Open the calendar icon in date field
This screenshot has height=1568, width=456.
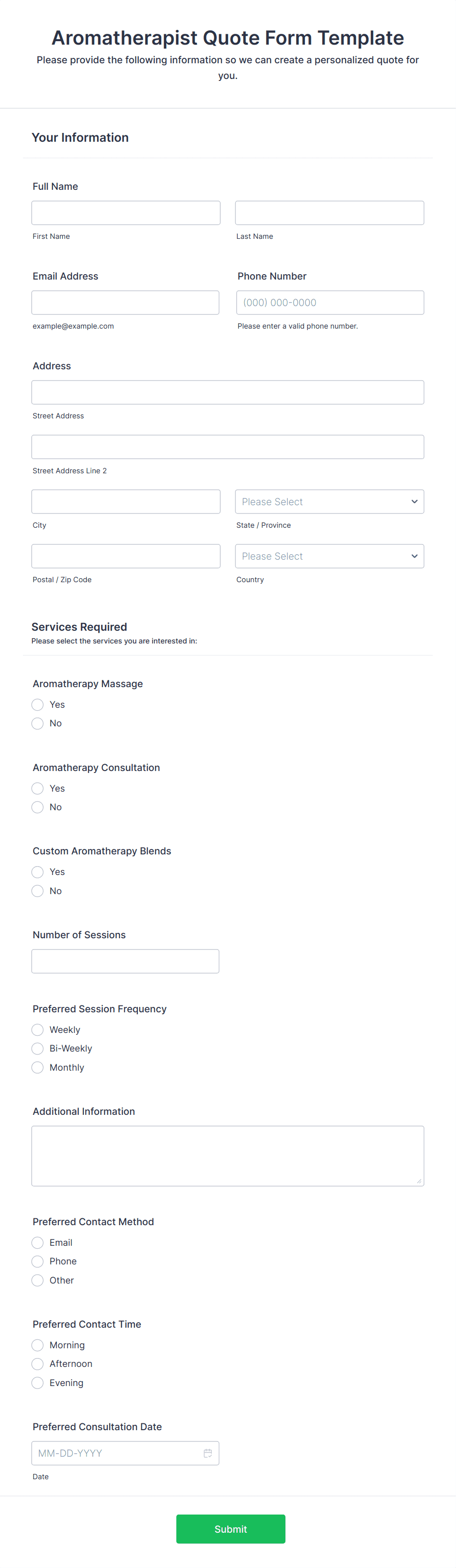click(x=207, y=1453)
